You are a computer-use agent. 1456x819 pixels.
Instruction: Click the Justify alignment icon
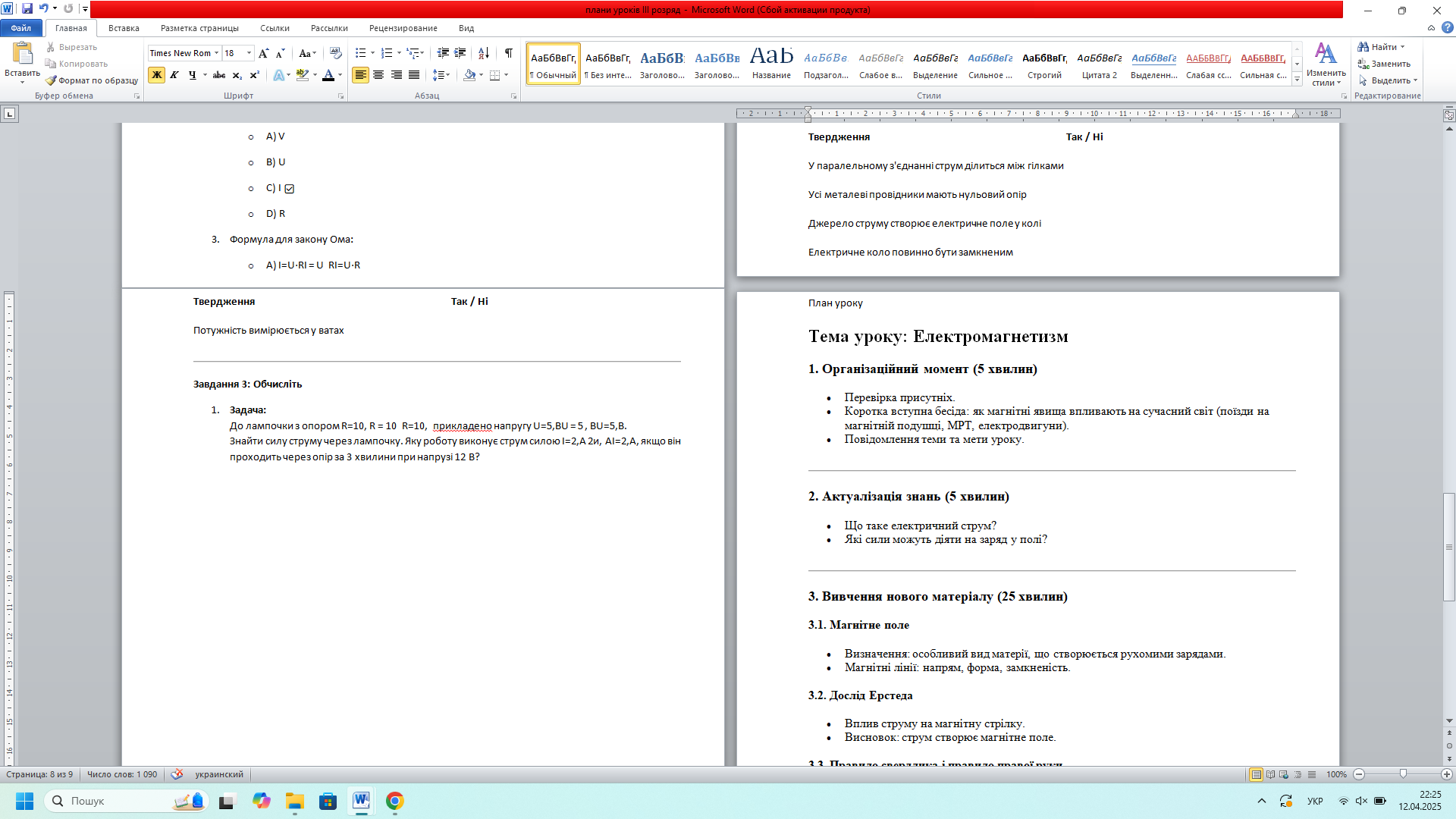(x=414, y=75)
